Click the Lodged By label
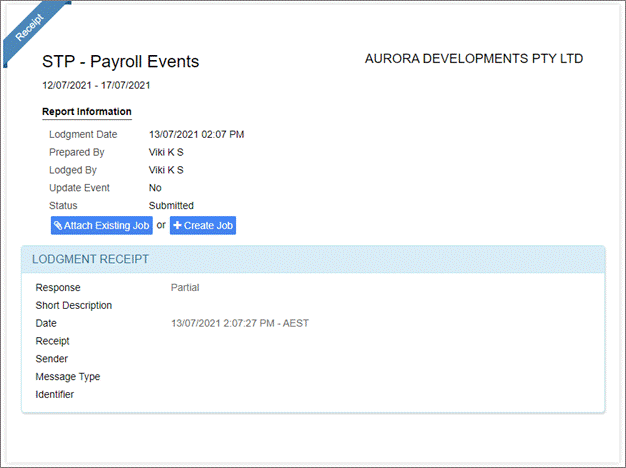The width and height of the screenshot is (626, 468). 73,170
